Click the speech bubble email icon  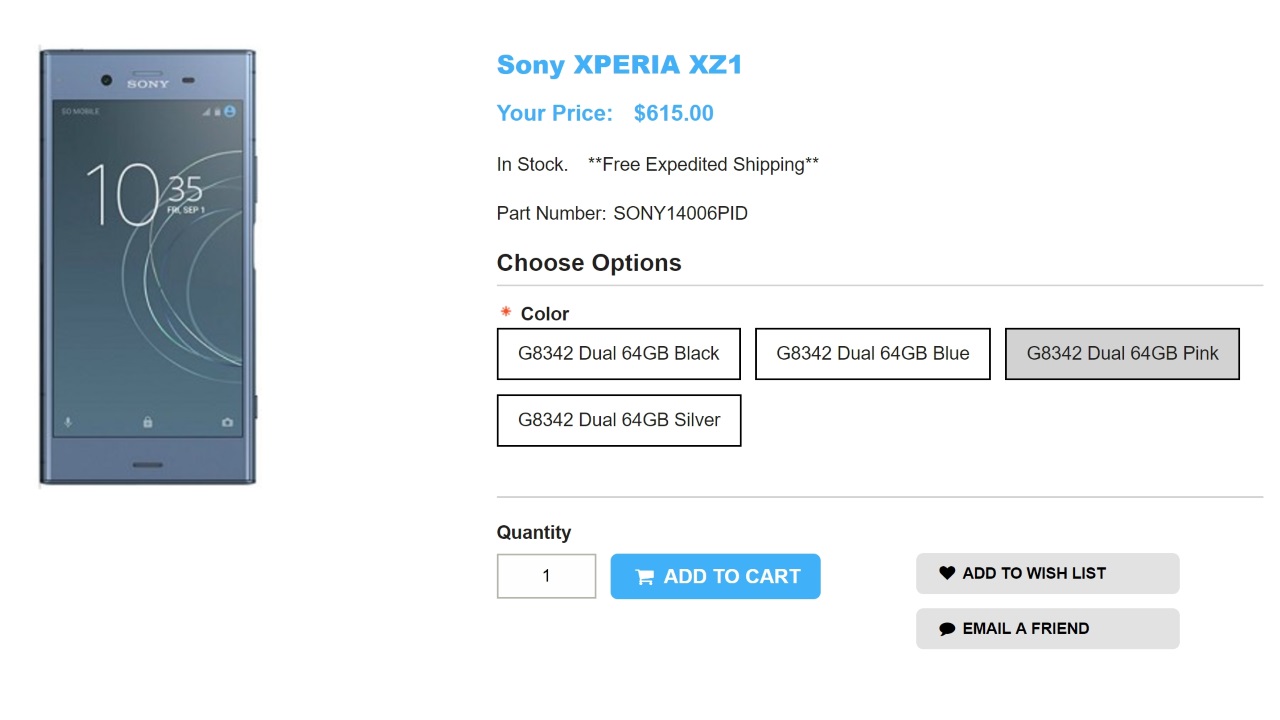[x=947, y=629]
